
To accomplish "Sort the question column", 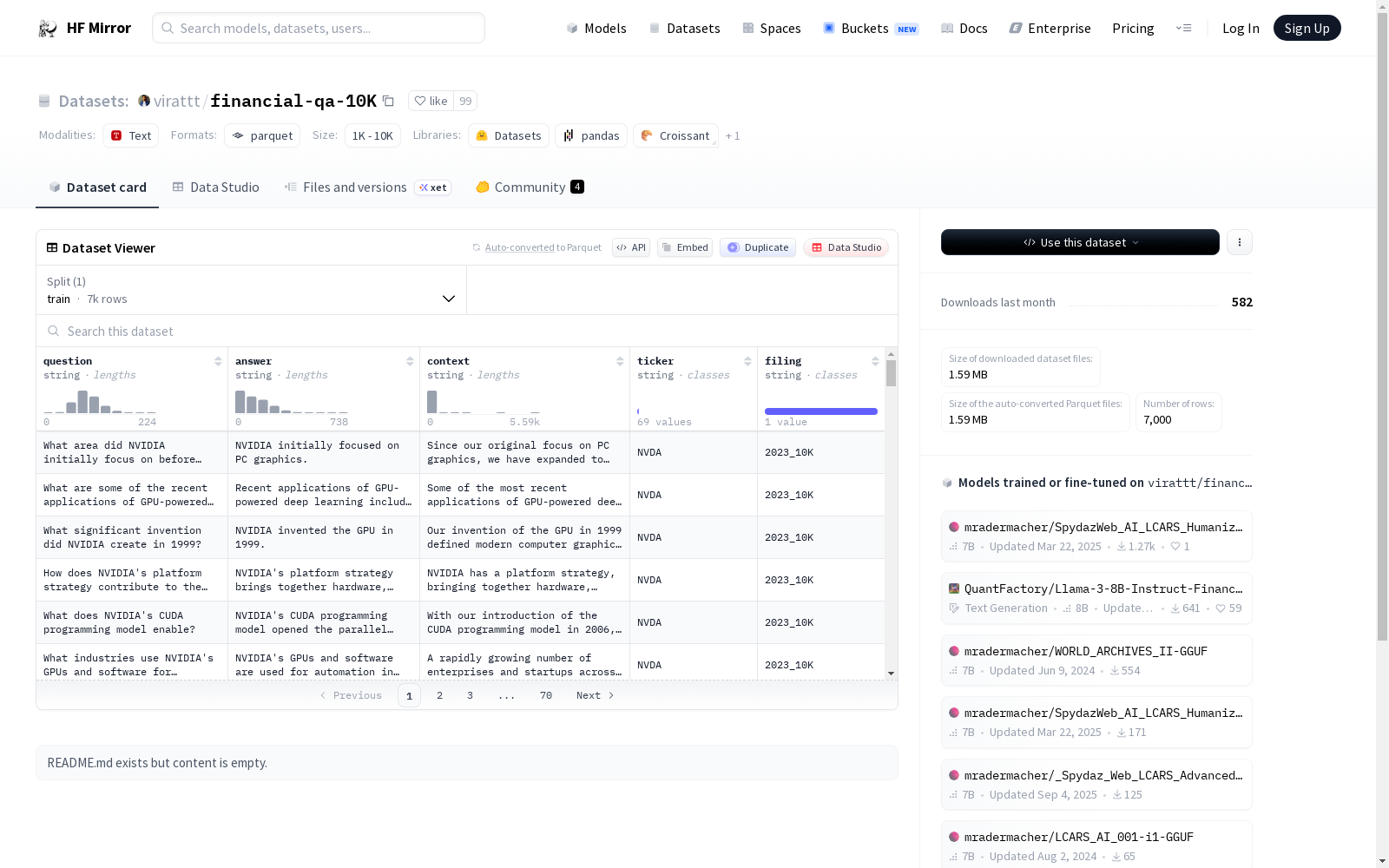I will click(x=218, y=361).
